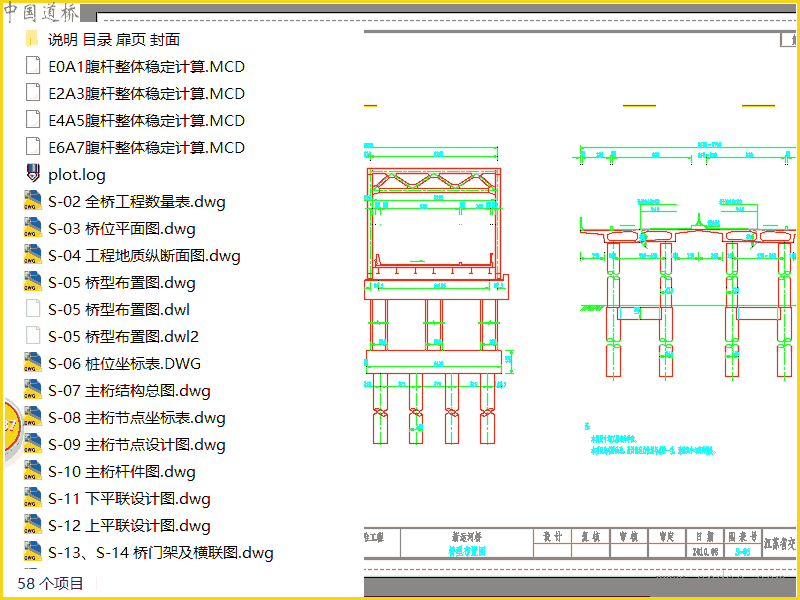Click the 设计 cell in title block
Viewport: 800px width, 600px height.
pos(553,536)
